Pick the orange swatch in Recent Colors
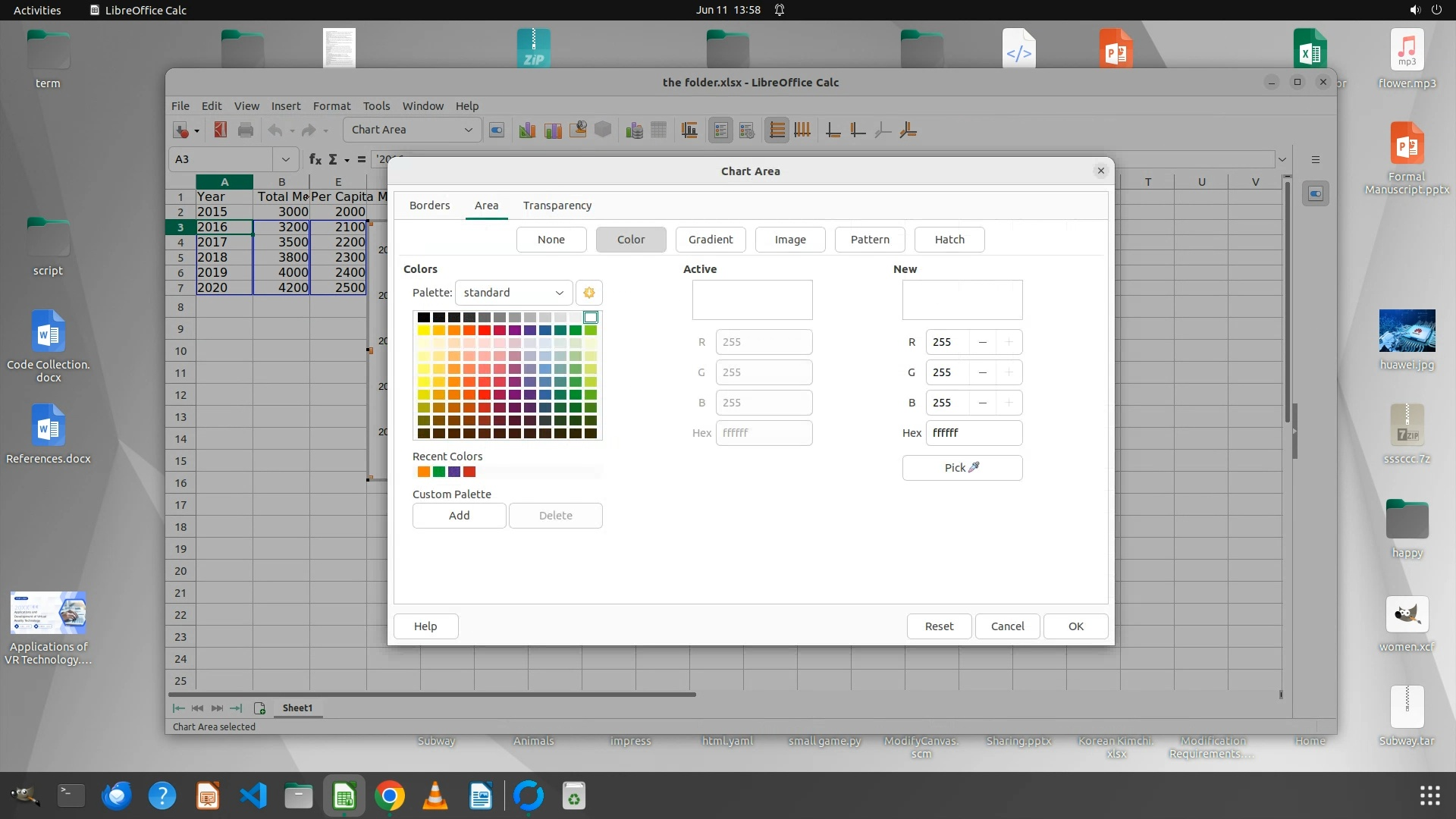Screen dimensions: 1456x819 [424, 472]
